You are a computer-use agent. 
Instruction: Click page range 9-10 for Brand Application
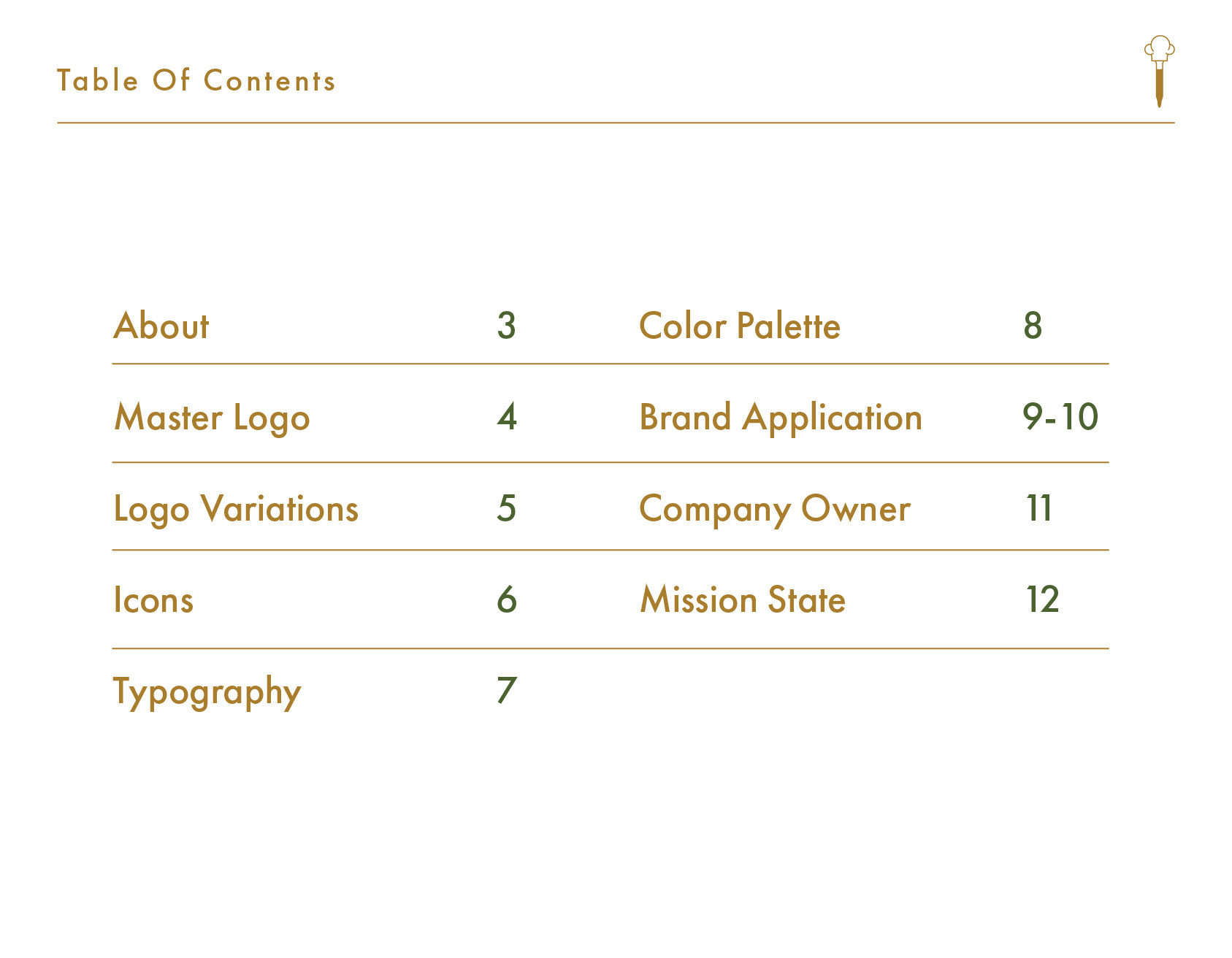(1060, 417)
